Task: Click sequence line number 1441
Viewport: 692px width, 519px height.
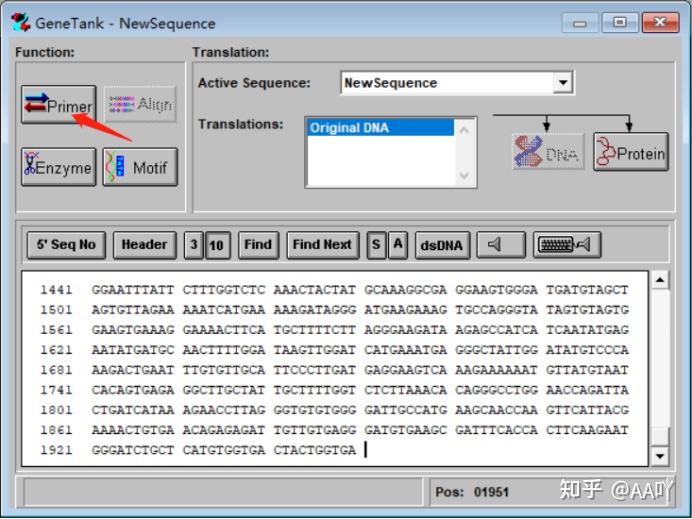Action: tap(56, 290)
